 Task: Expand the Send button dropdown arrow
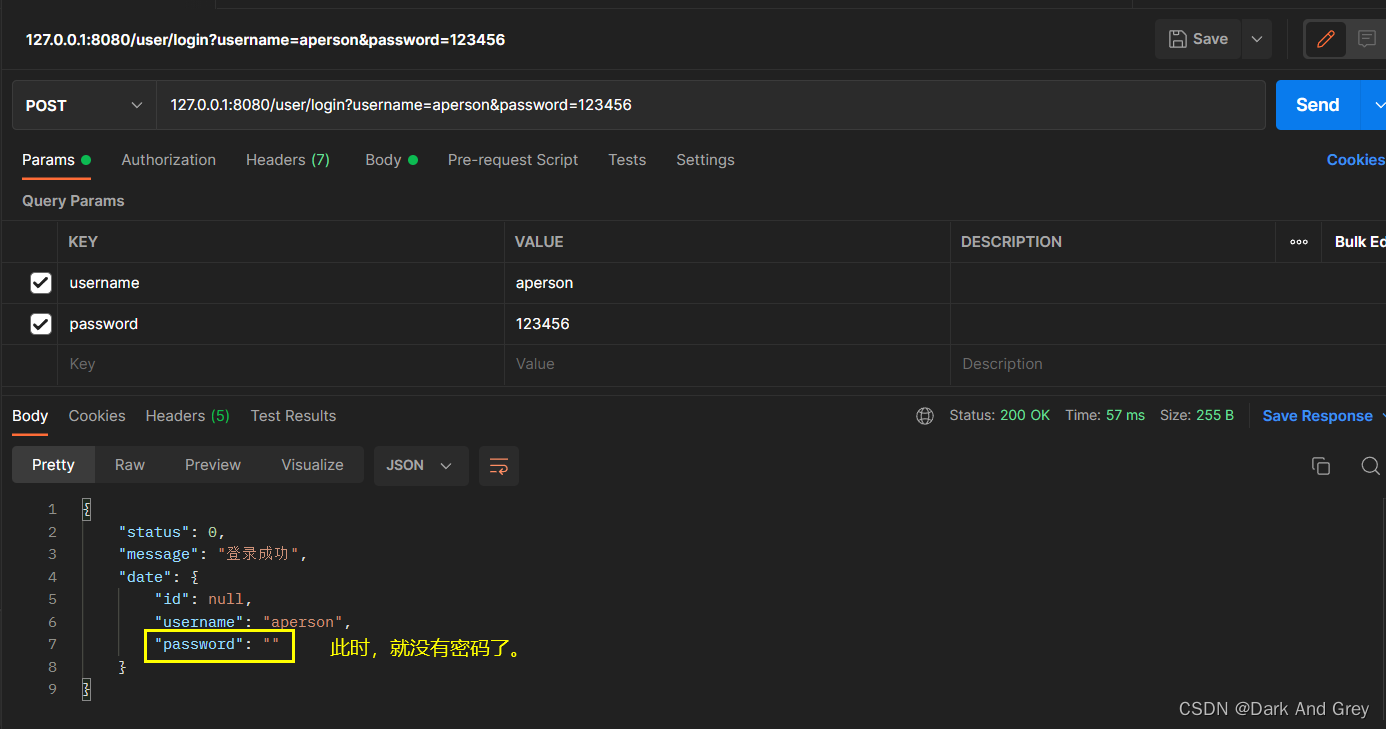tap(1376, 105)
